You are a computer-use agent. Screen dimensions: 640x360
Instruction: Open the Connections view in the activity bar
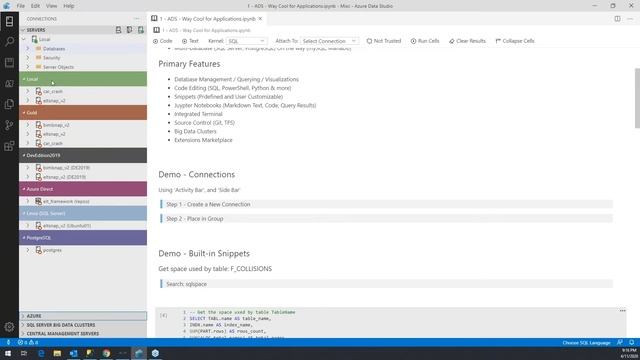point(9,21)
